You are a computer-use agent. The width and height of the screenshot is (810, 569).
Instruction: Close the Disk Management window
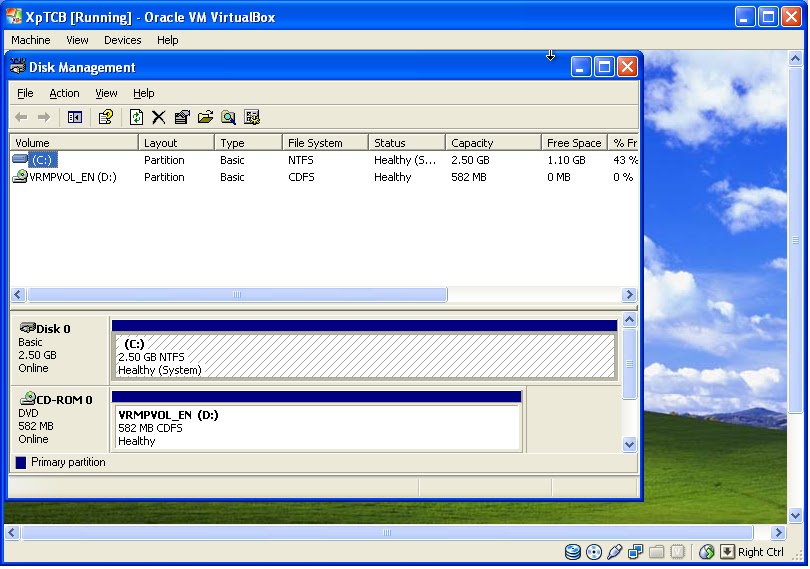627,67
